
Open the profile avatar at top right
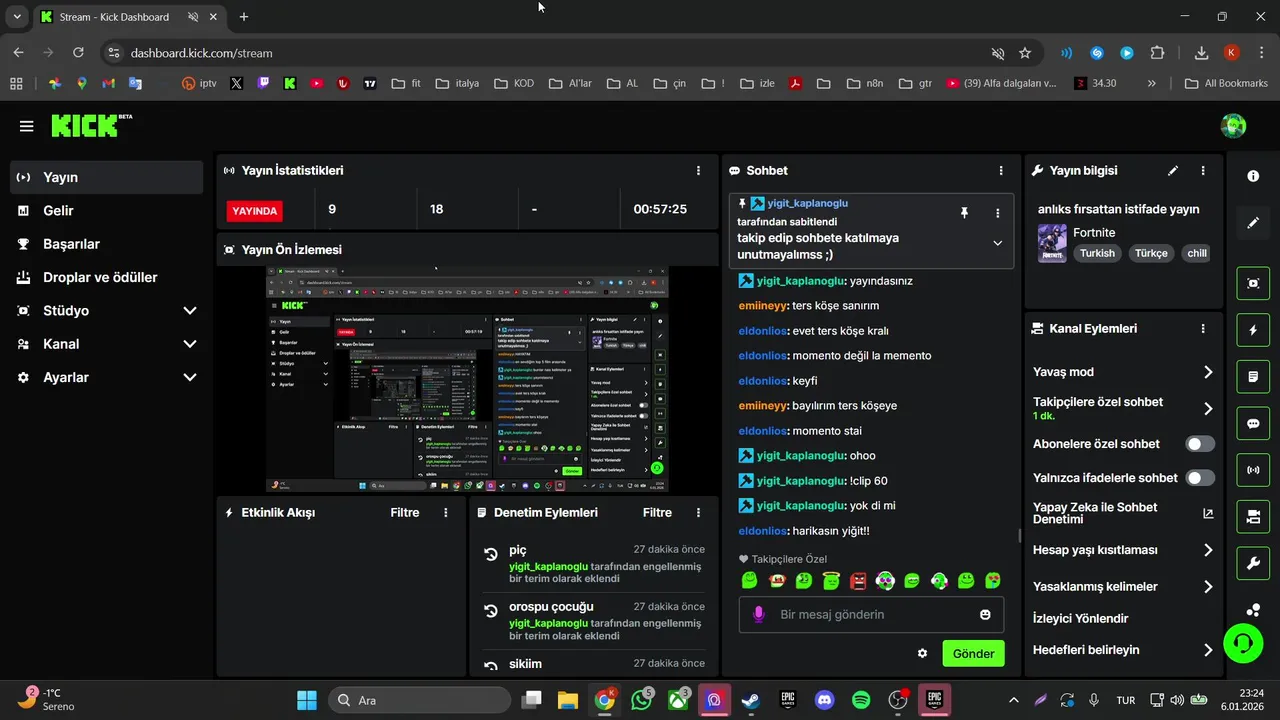point(1233,126)
